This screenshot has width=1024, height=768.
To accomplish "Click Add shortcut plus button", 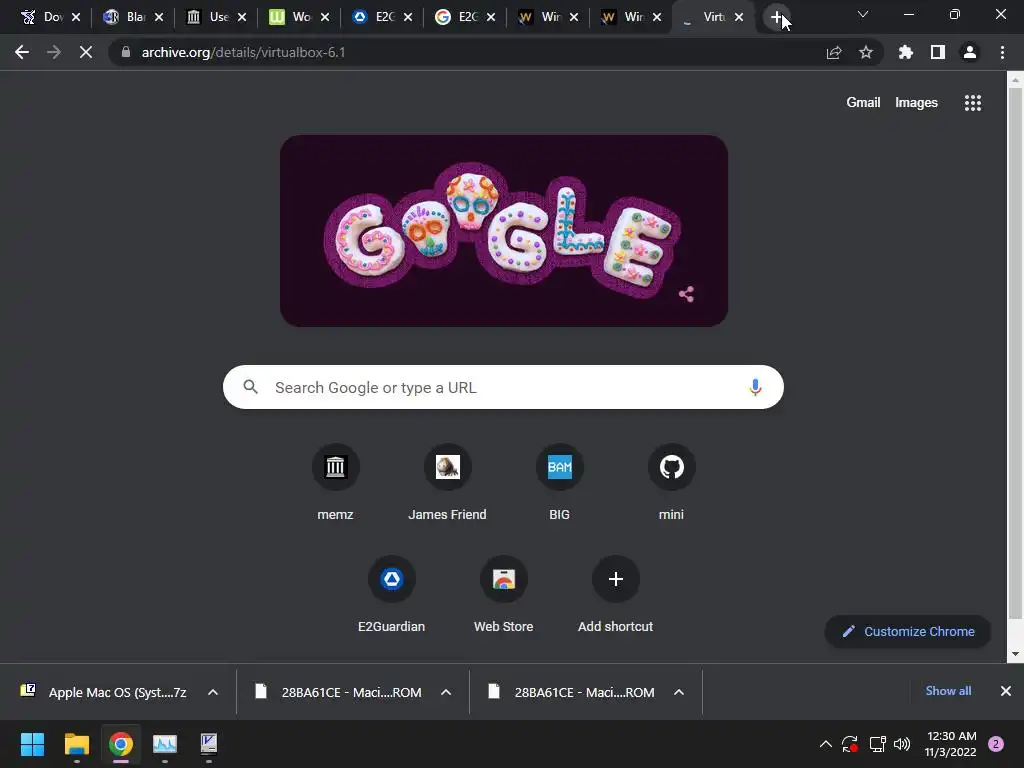I will 615,579.
